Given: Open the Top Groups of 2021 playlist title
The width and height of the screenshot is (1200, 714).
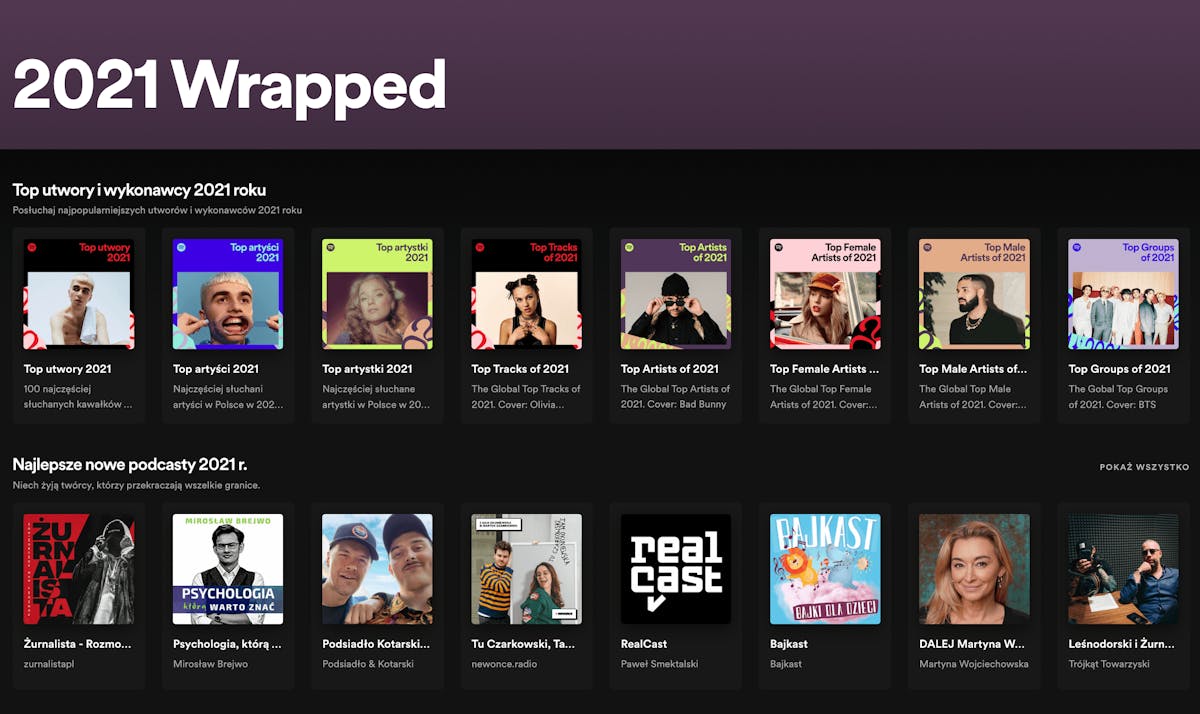Looking at the screenshot, I should coord(1120,367).
